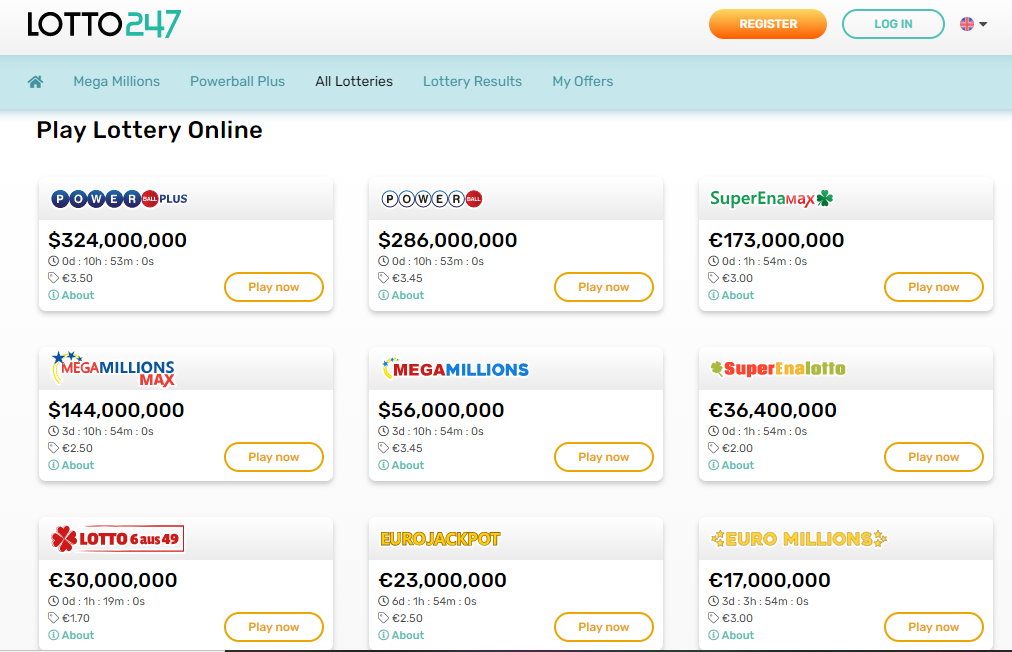
Task: Click the Log In button
Action: 893,24
